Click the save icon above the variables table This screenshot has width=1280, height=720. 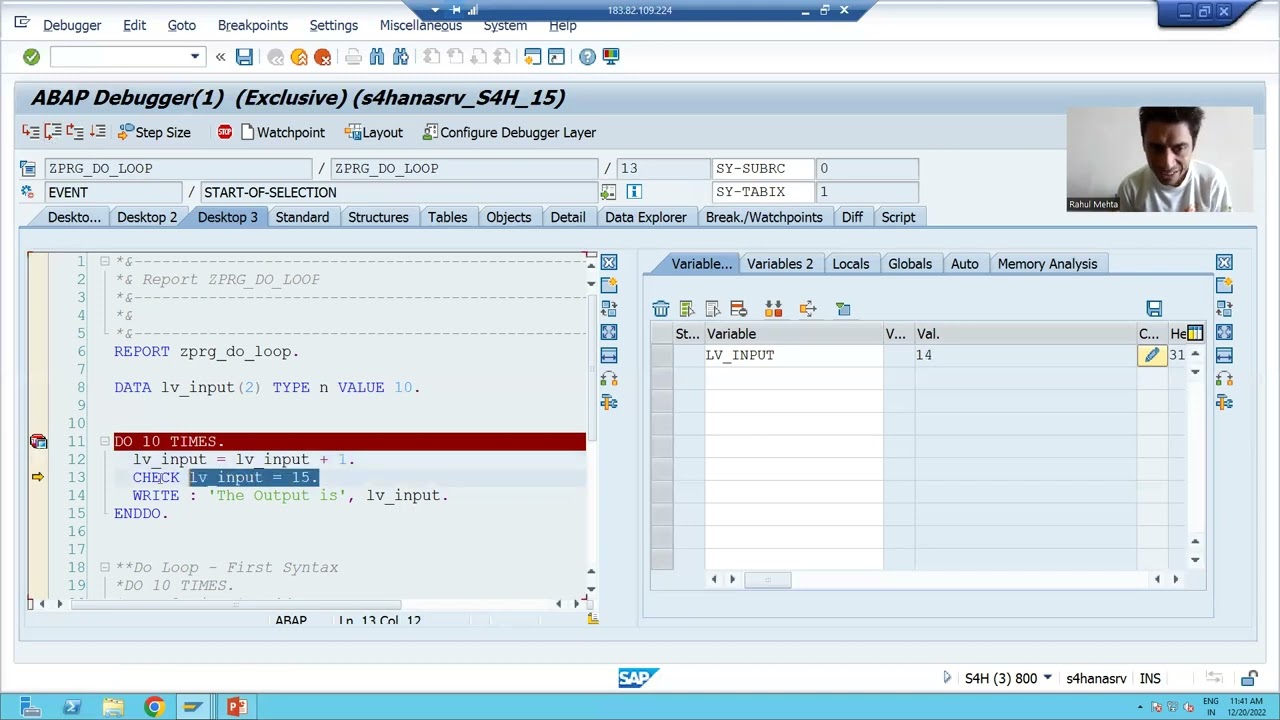pyautogui.click(x=1154, y=309)
